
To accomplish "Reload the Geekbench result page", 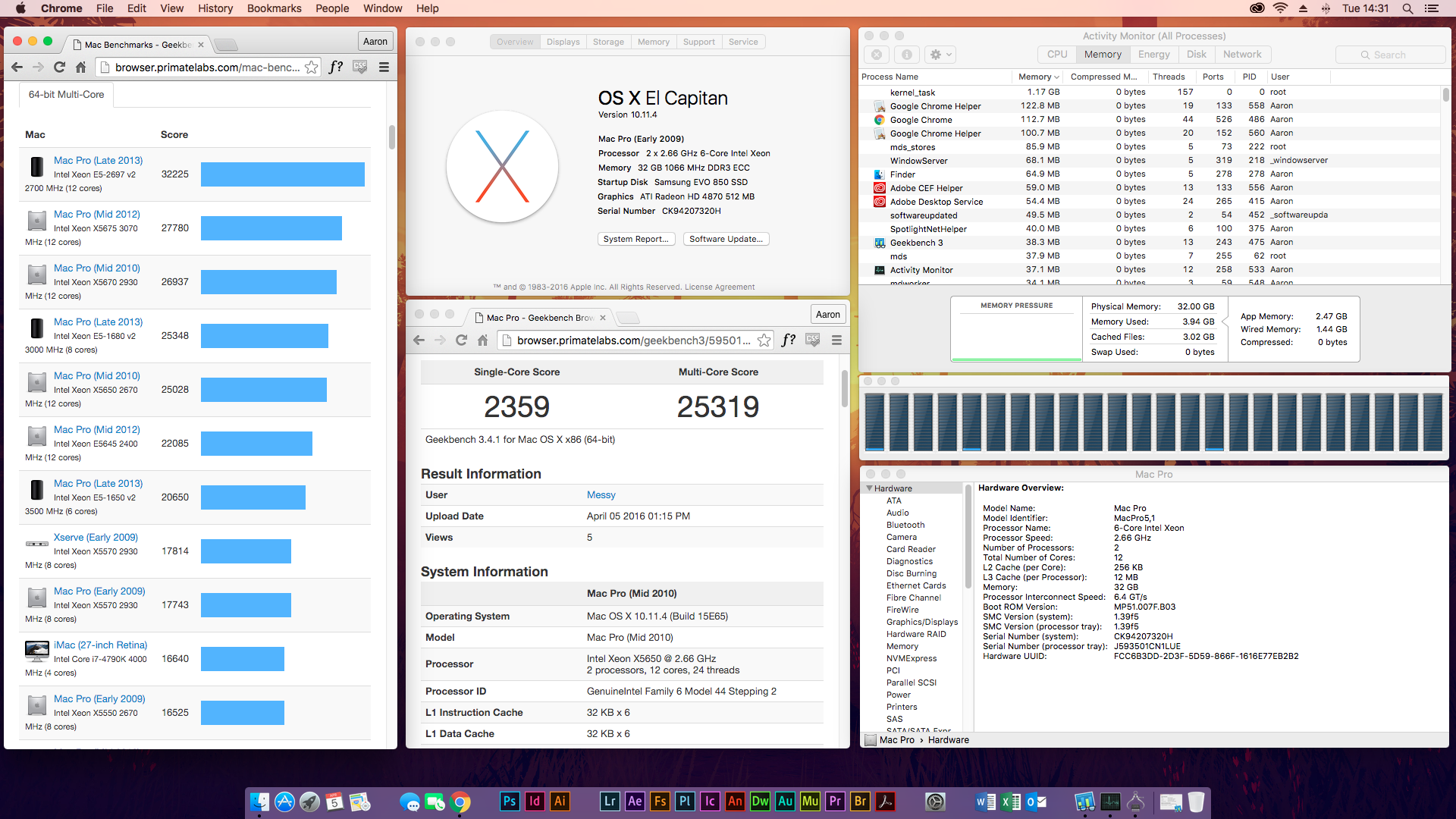I will click(x=461, y=340).
